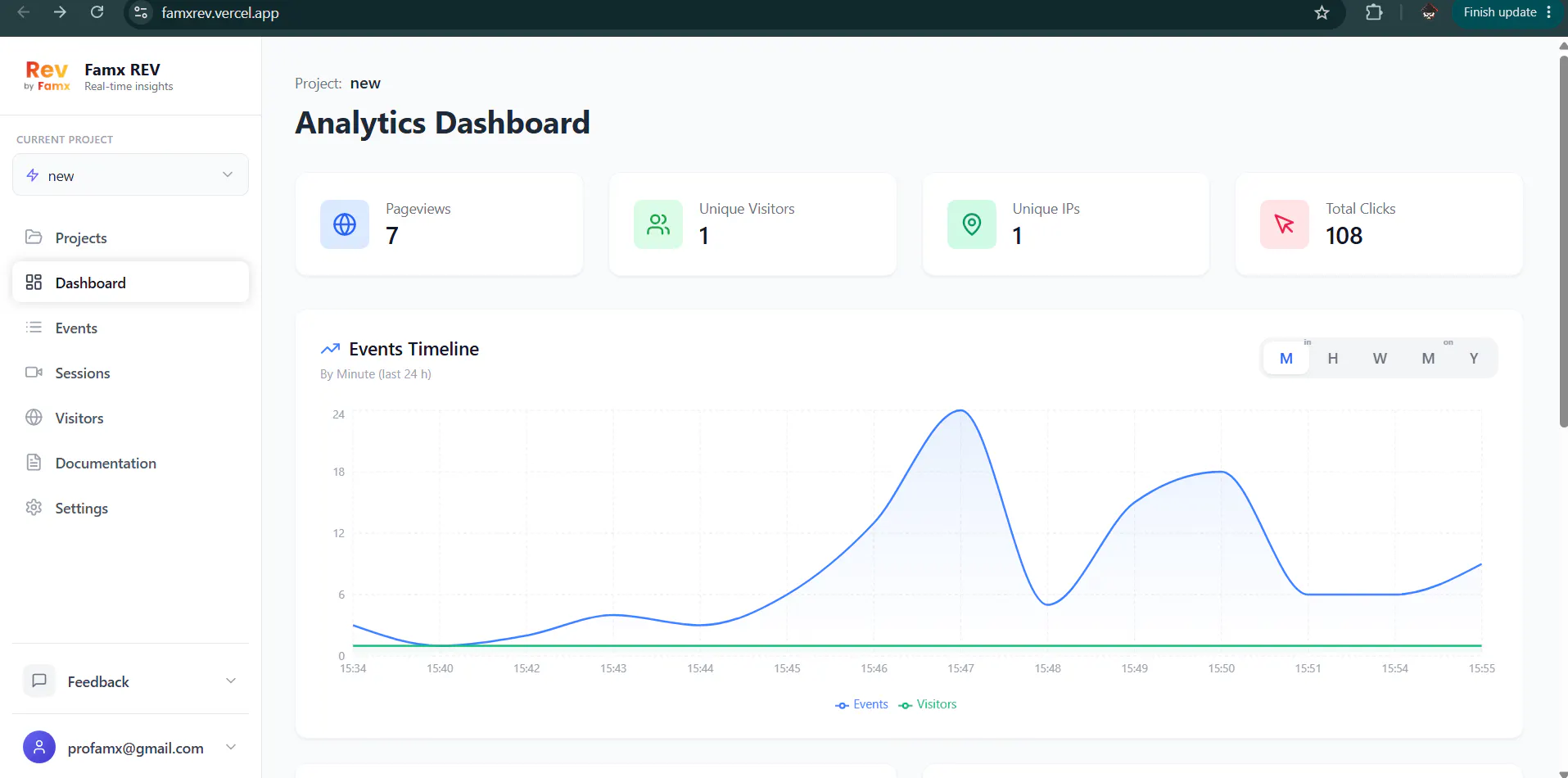
Task: Switch timeline to Year (Y) range
Action: pyautogui.click(x=1474, y=359)
